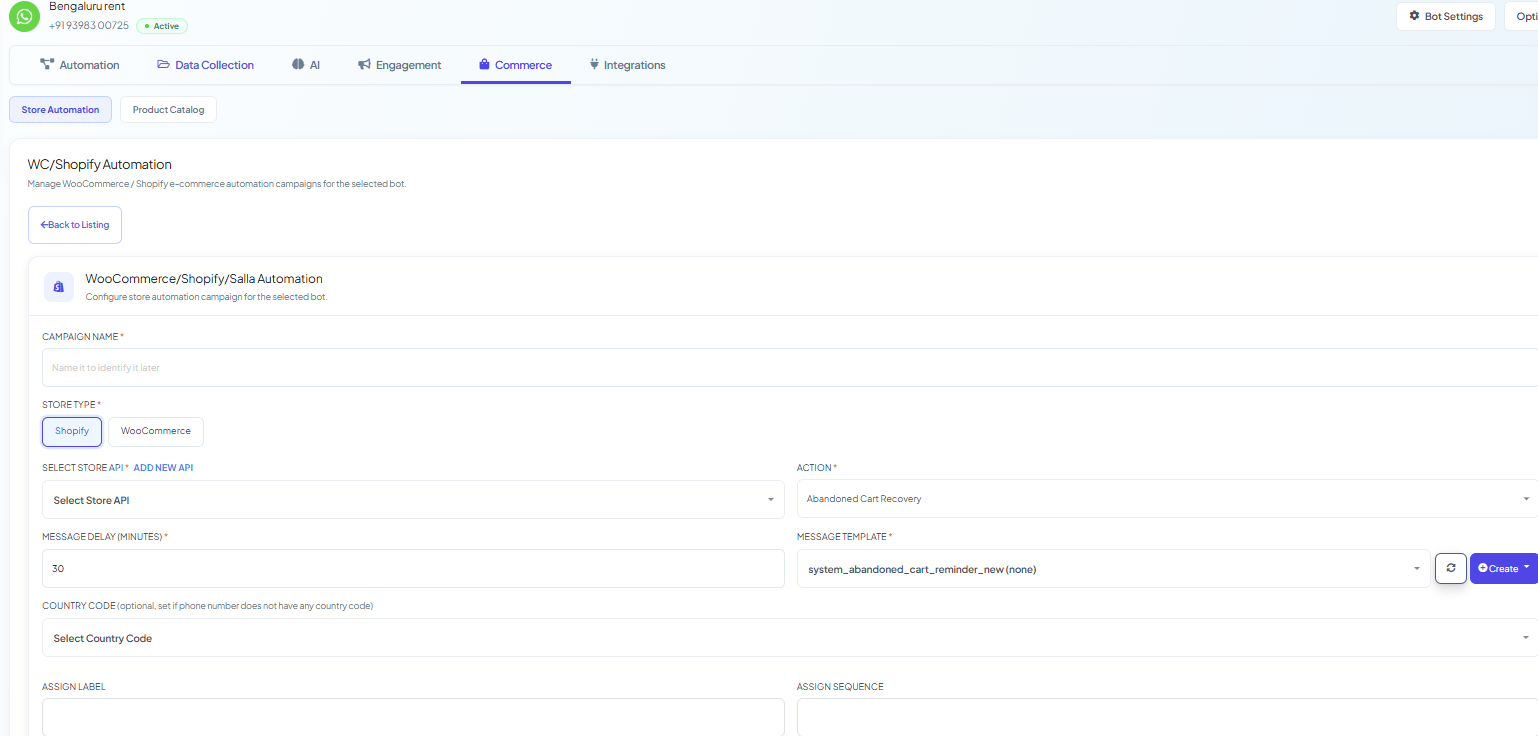1538x736 pixels.
Task: Click the ADD NEW API link
Action: pyautogui.click(x=163, y=468)
